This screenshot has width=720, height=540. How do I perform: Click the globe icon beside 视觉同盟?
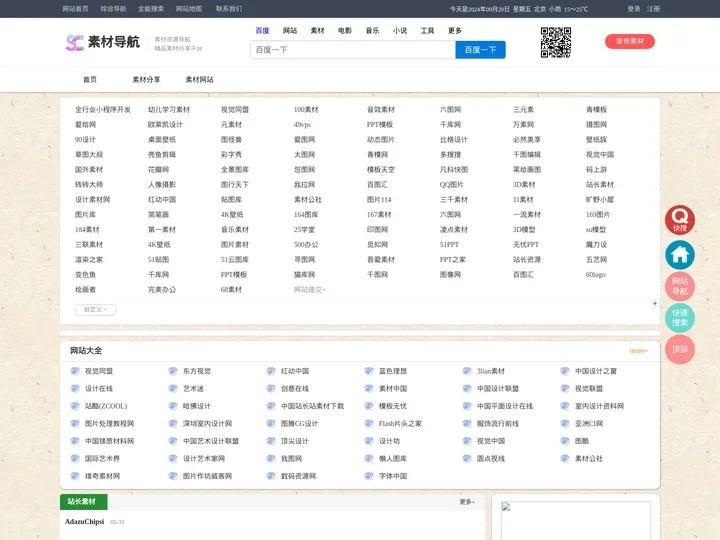[75, 371]
